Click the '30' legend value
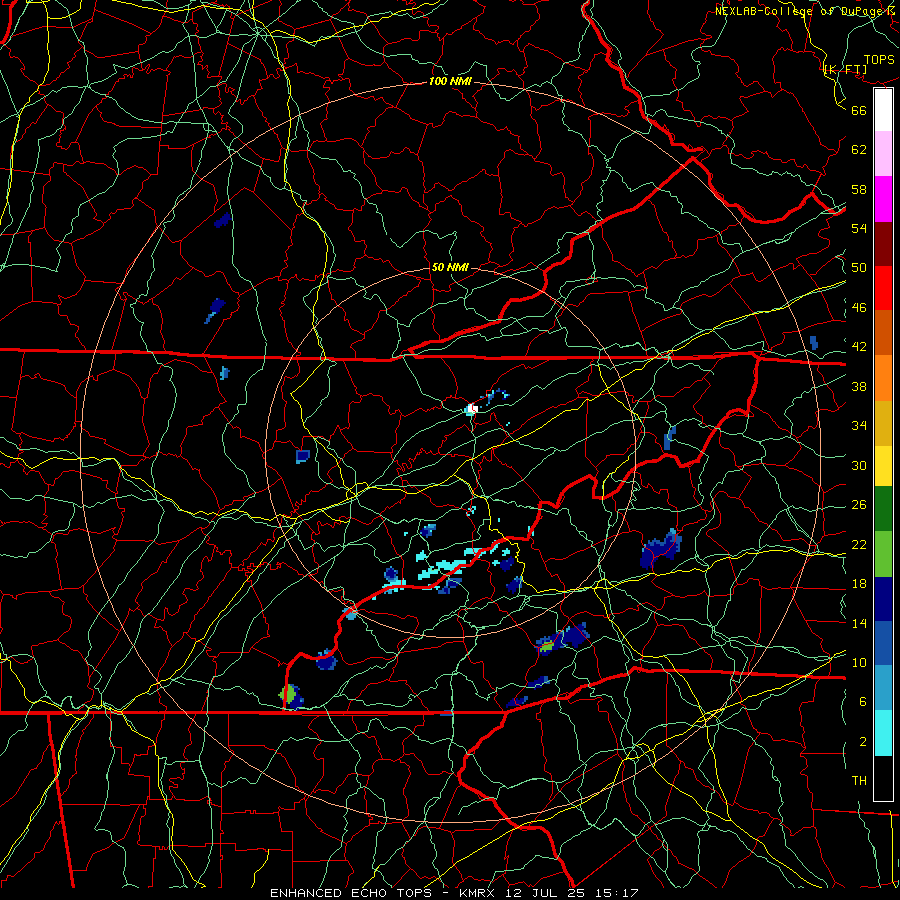This screenshot has height=900, width=900. point(859,465)
